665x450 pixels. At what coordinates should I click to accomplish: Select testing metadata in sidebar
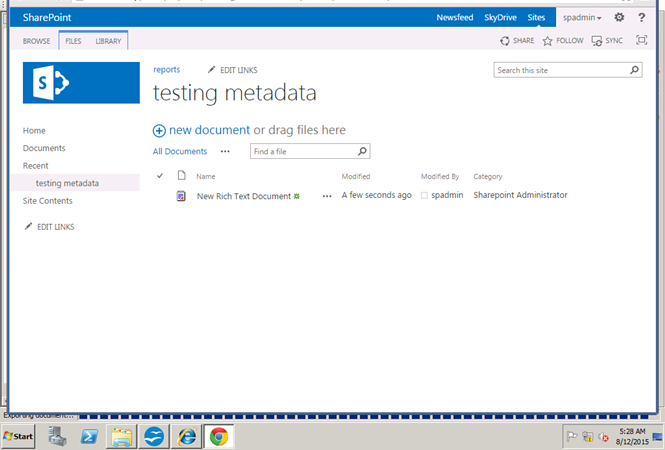pyautogui.click(x=67, y=183)
